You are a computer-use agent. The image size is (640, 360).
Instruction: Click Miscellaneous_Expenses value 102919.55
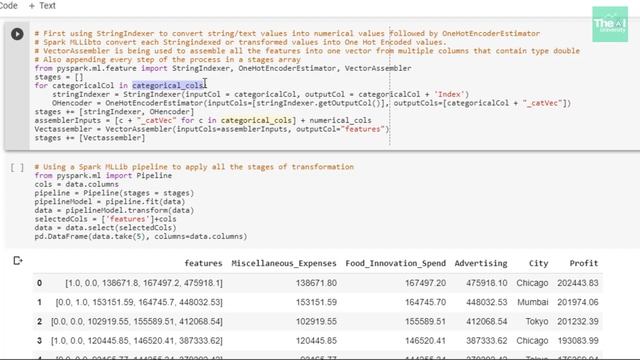tap(316, 321)
